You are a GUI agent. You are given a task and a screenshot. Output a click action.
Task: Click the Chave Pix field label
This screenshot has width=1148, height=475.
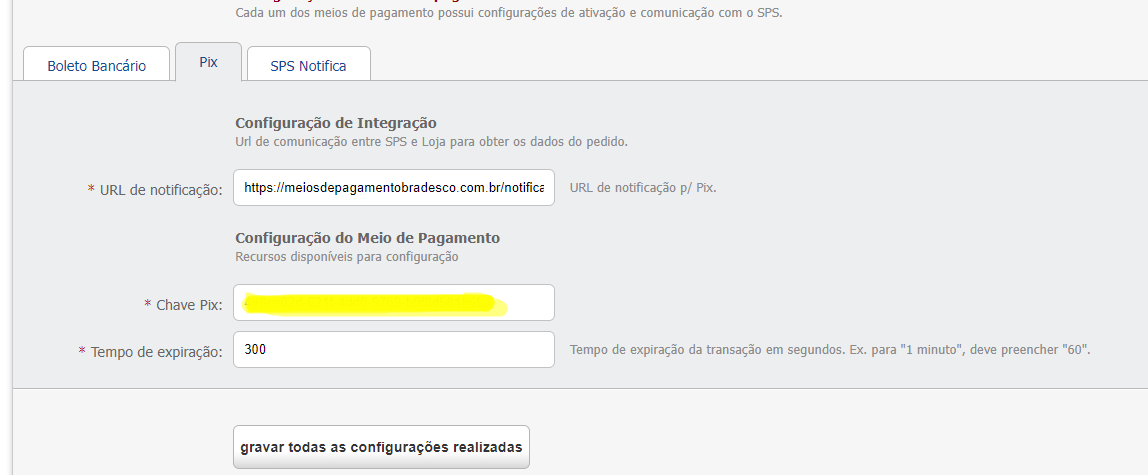[x=189, y=304]
